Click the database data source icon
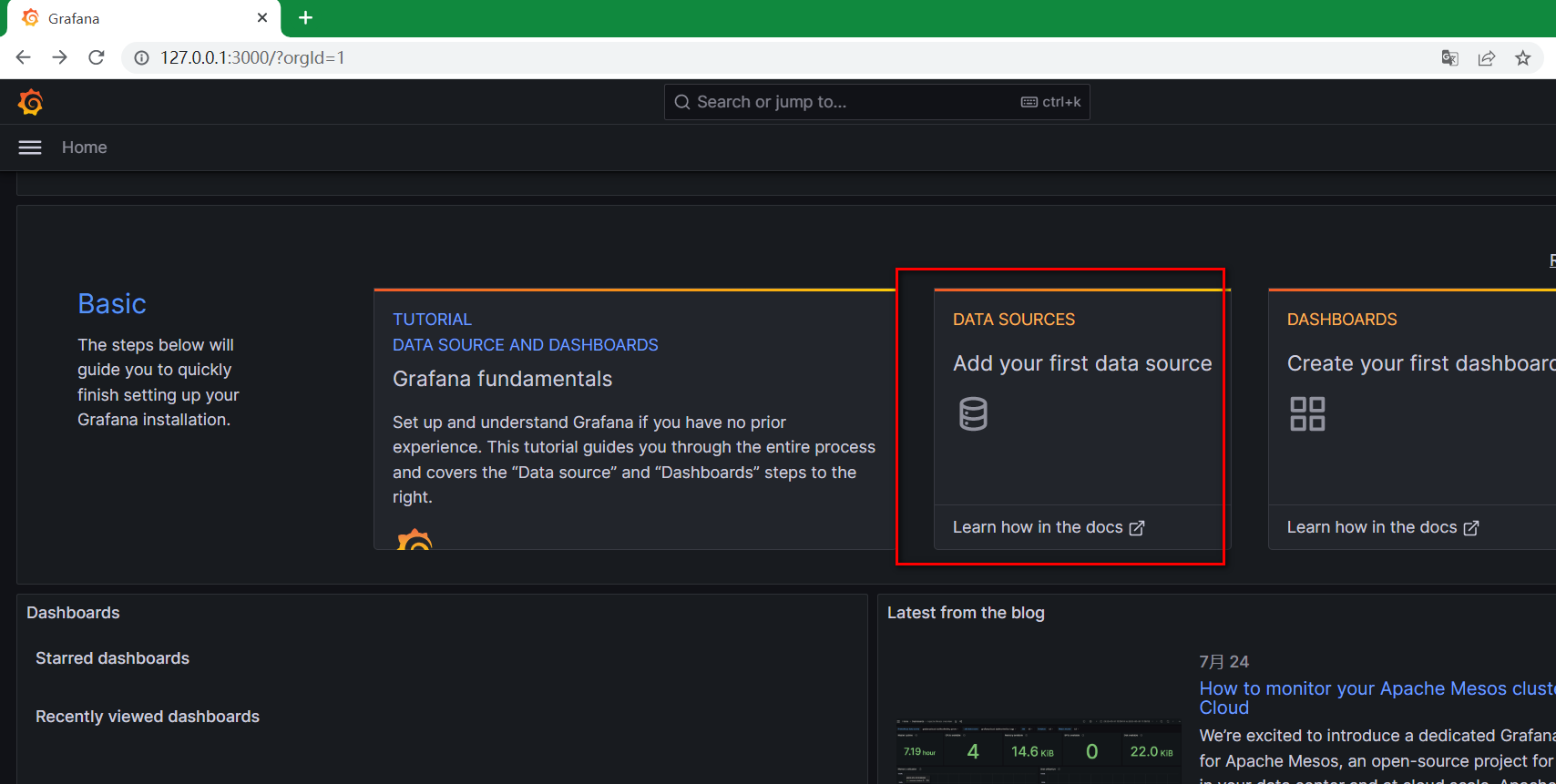1556x784 pixels. [x=973, y=413]
